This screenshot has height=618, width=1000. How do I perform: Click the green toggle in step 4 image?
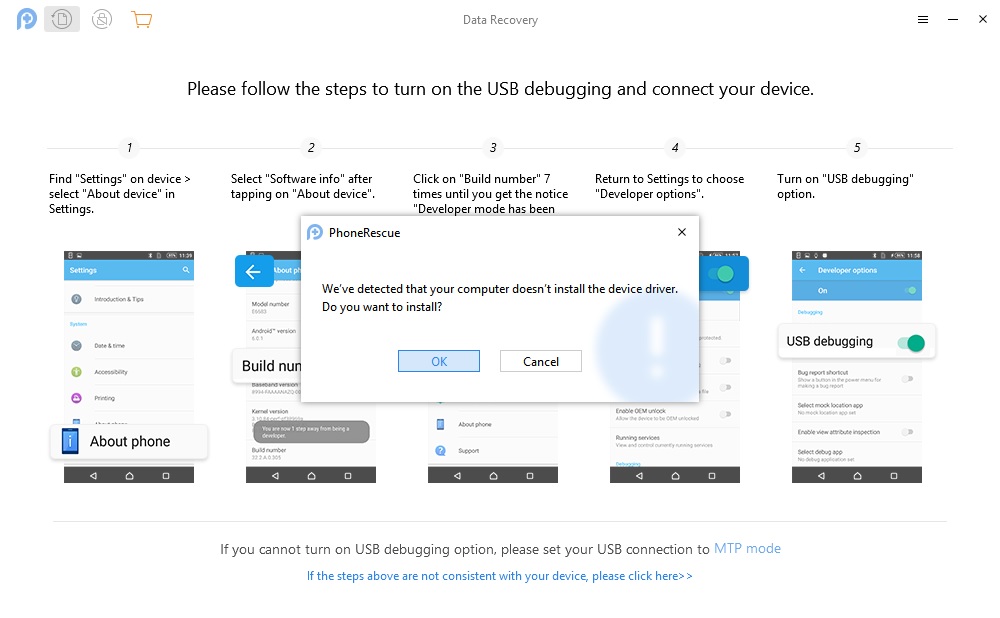click(721, 274)
